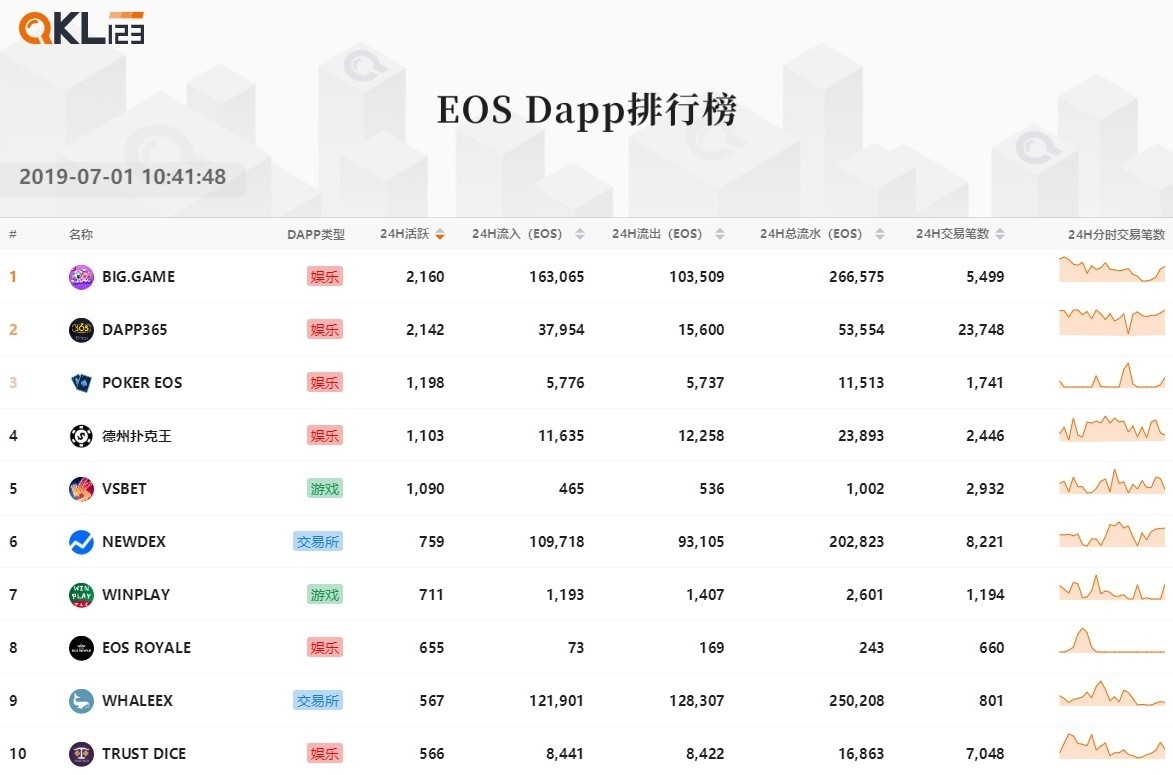Open the VSBET name link
1173x775 pixels.
124,489
